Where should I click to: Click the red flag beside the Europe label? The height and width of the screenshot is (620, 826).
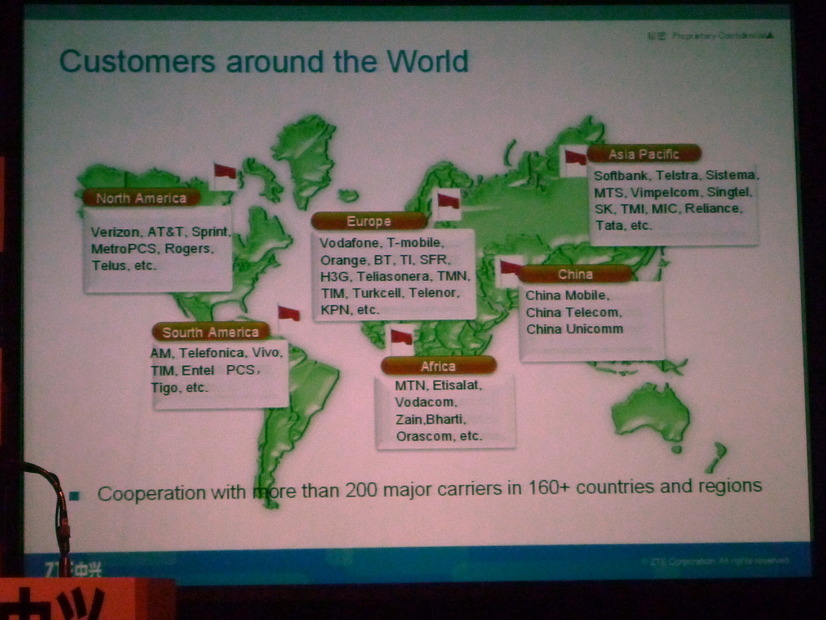(449, 201)
